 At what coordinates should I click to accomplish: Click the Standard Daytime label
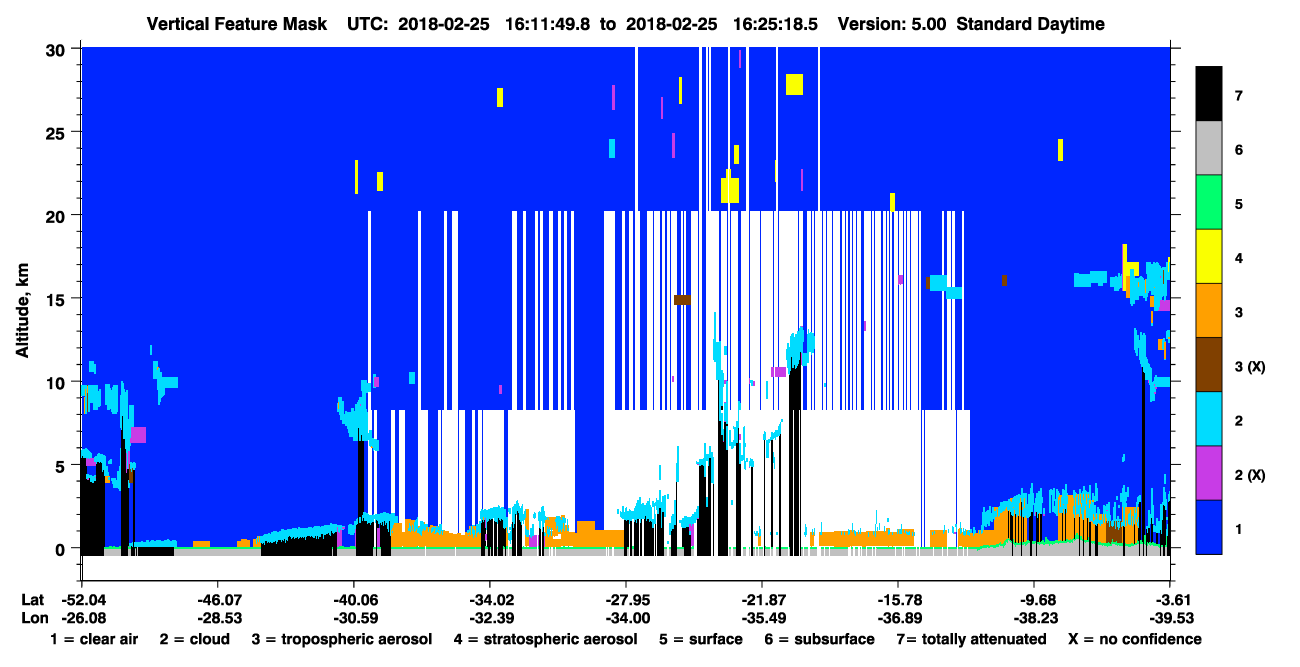tap(1031, 24)
